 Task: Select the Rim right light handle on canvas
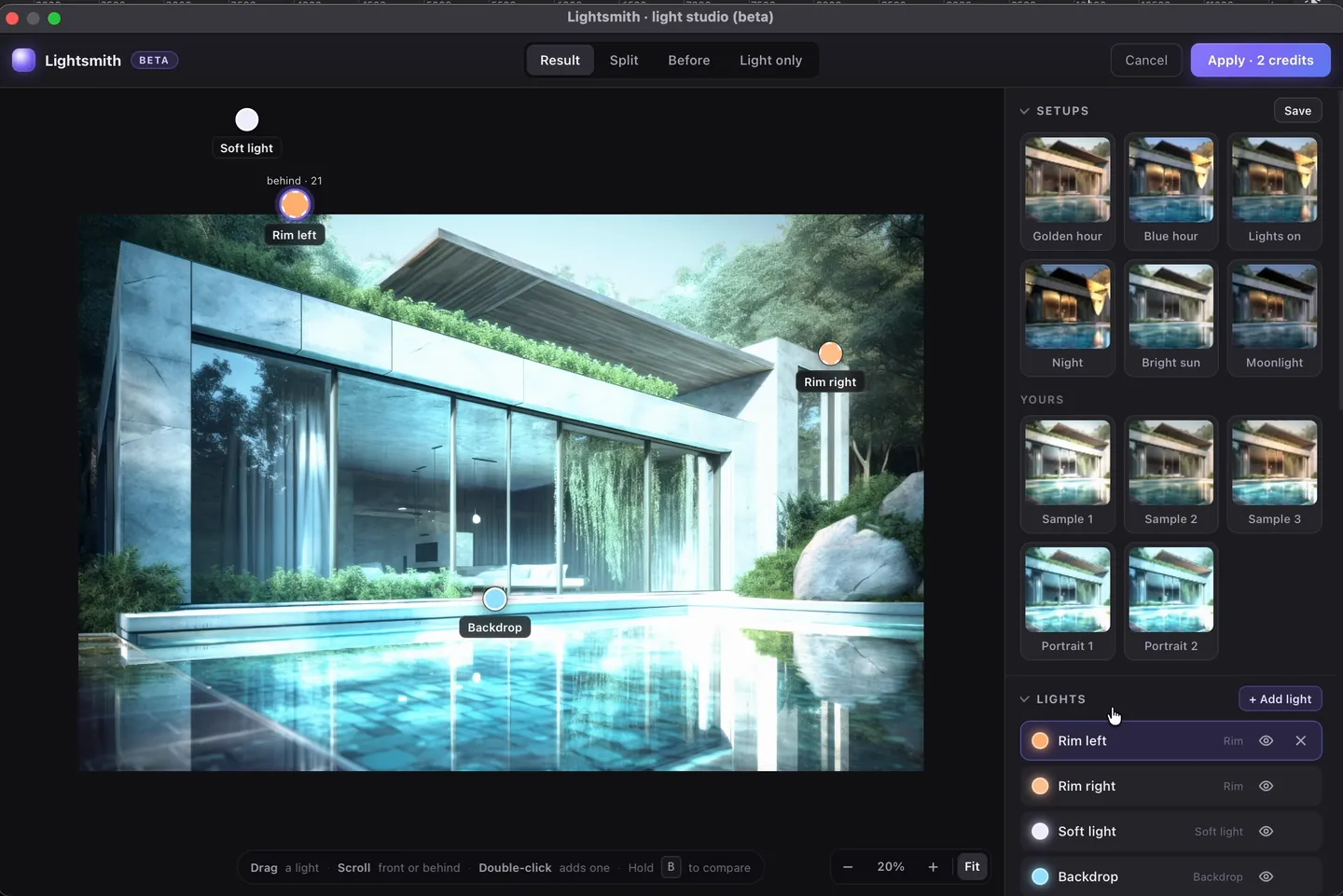click(830, 353)
